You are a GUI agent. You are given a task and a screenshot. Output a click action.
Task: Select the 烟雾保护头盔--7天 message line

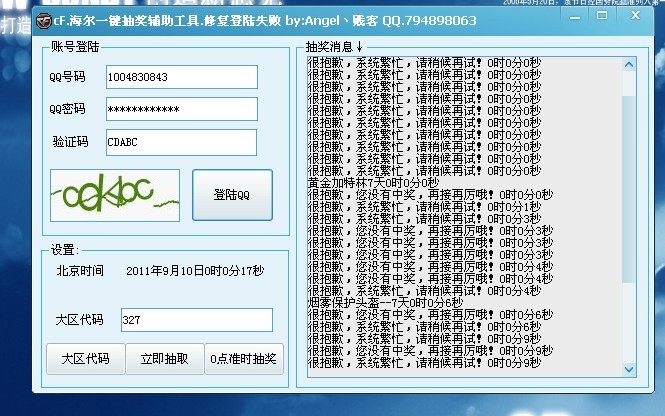coord(385,303)
